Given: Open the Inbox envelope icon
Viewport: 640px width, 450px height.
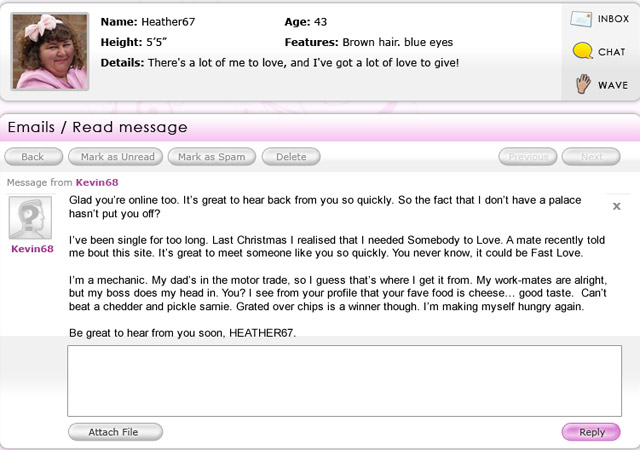Looking at the screenshot, I should (x=581, y=18).
